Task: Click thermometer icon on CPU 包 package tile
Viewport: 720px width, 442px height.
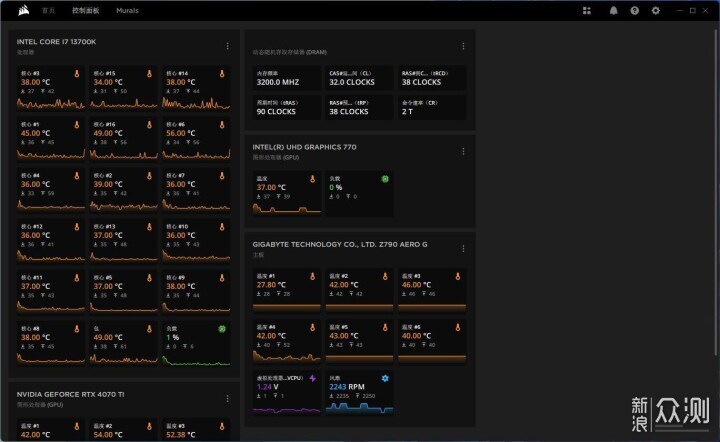Action: pos(149,329)
